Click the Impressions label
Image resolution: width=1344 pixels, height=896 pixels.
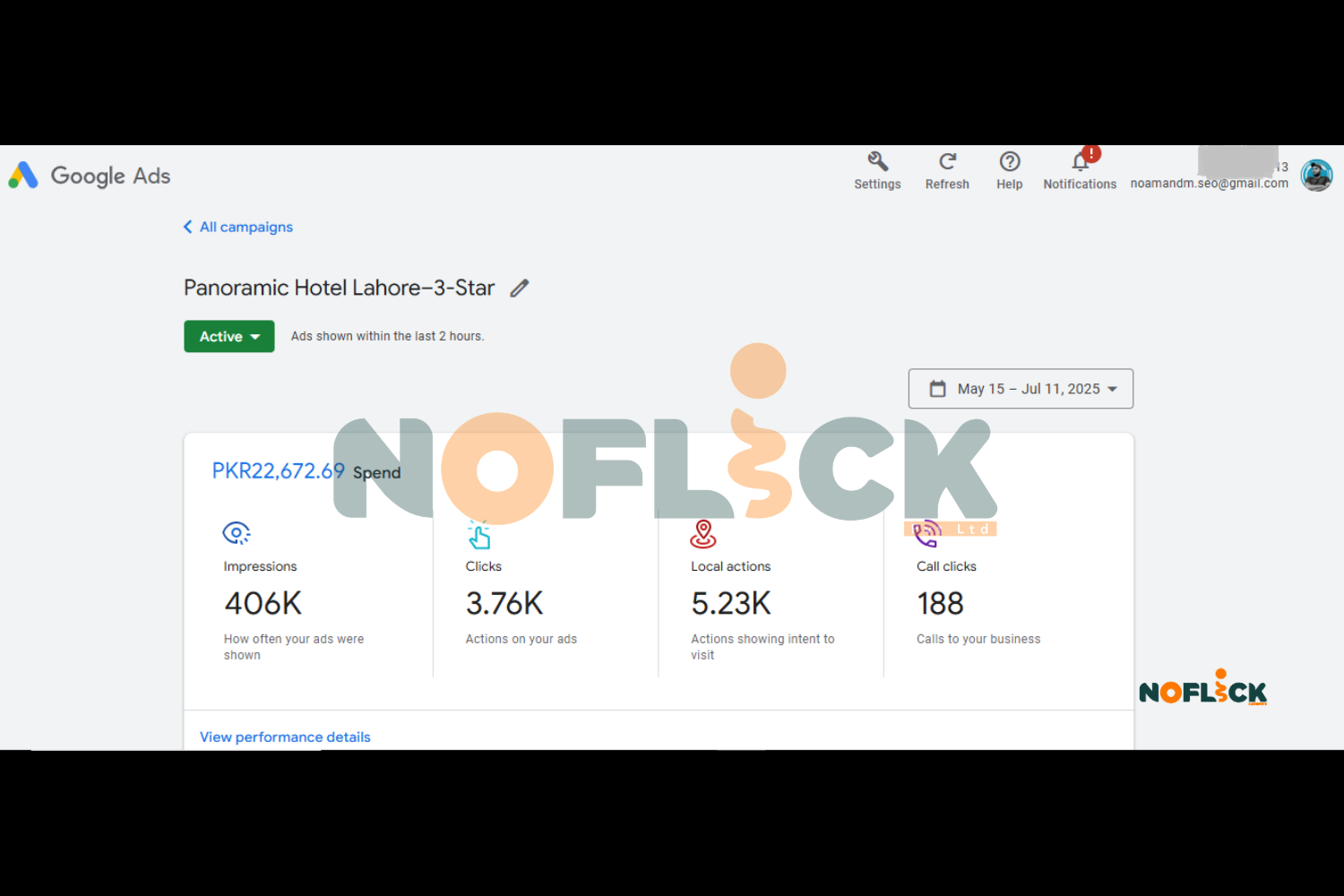pos(260,566)
